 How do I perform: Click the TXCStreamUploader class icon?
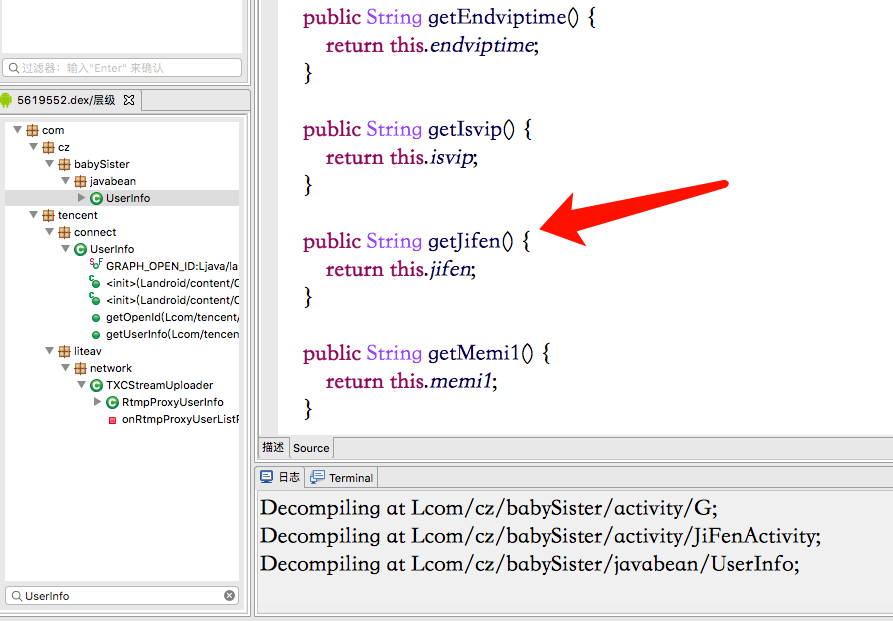click(96, 386)
